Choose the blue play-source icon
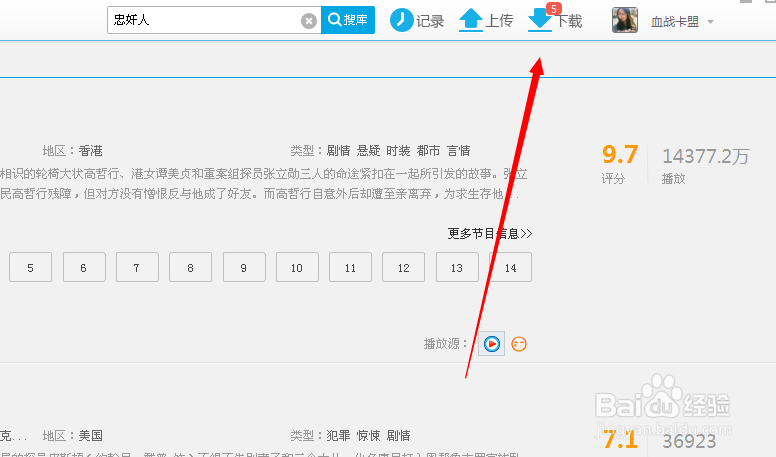 click(x=491, y=344)
